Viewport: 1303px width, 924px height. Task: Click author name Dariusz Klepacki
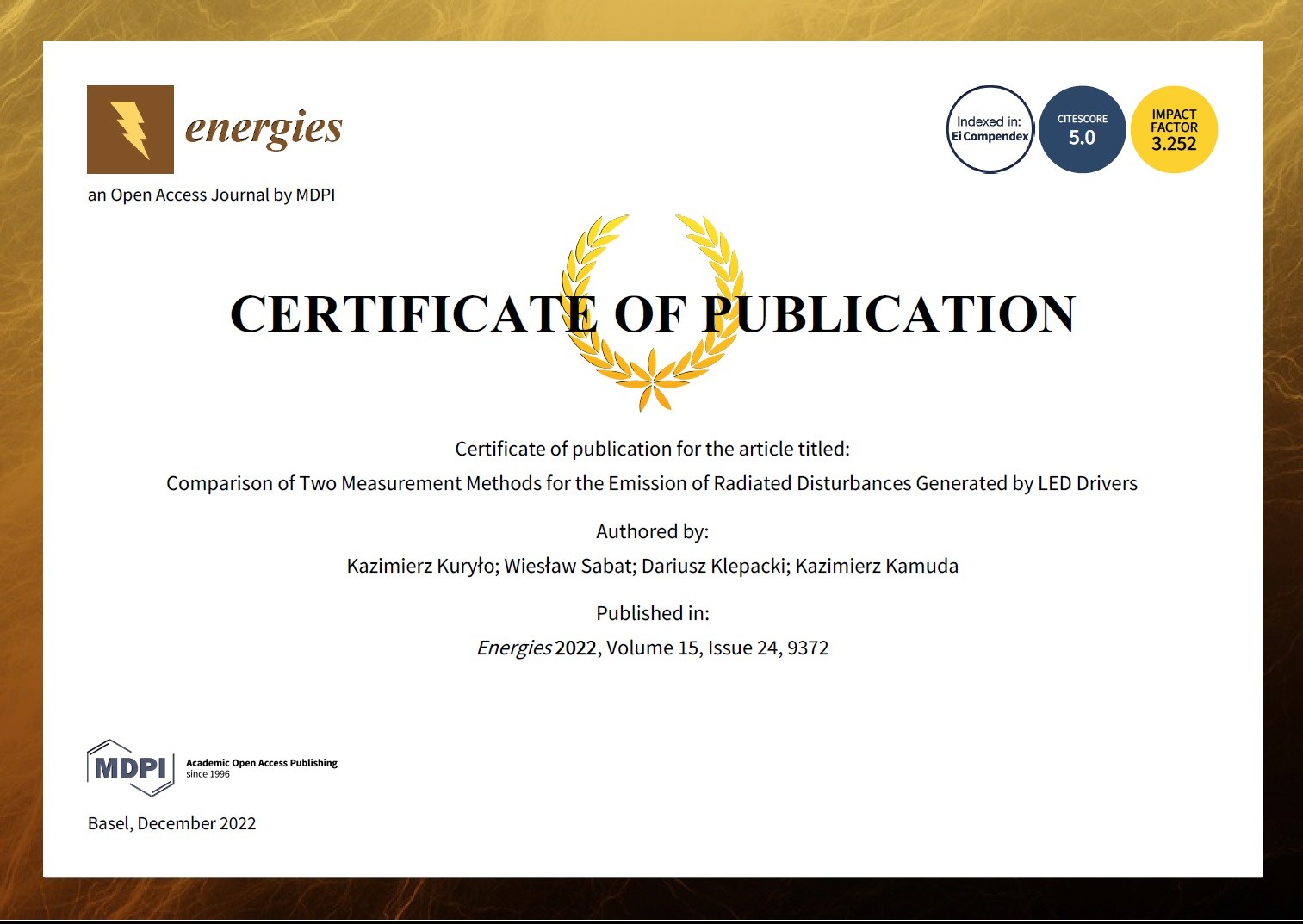coord(713,566)
